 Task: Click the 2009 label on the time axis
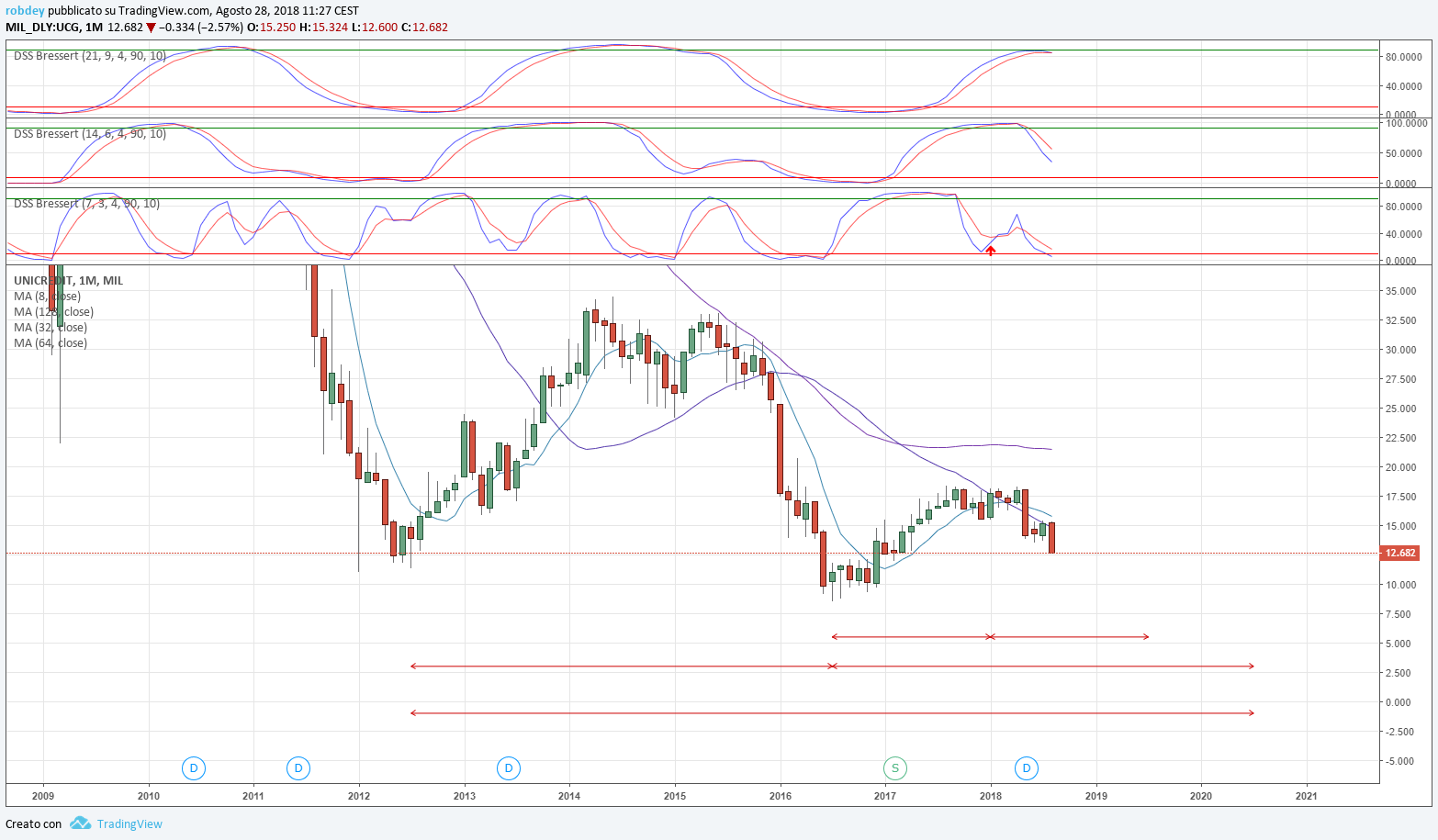pyautogui.click(x=43, y=796)
